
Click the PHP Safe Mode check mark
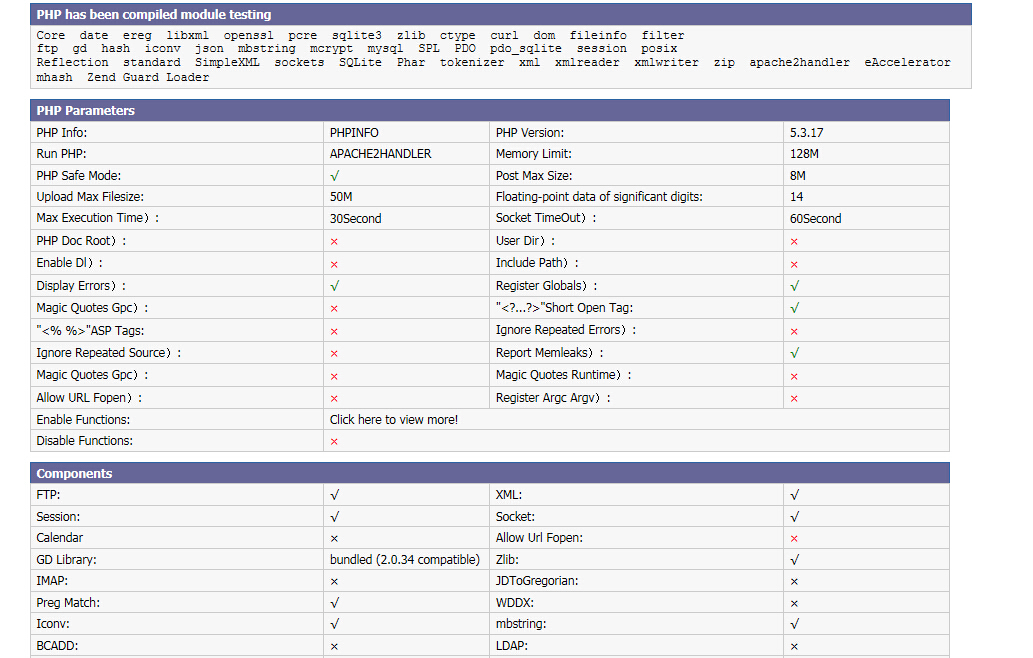pos(334,176)
